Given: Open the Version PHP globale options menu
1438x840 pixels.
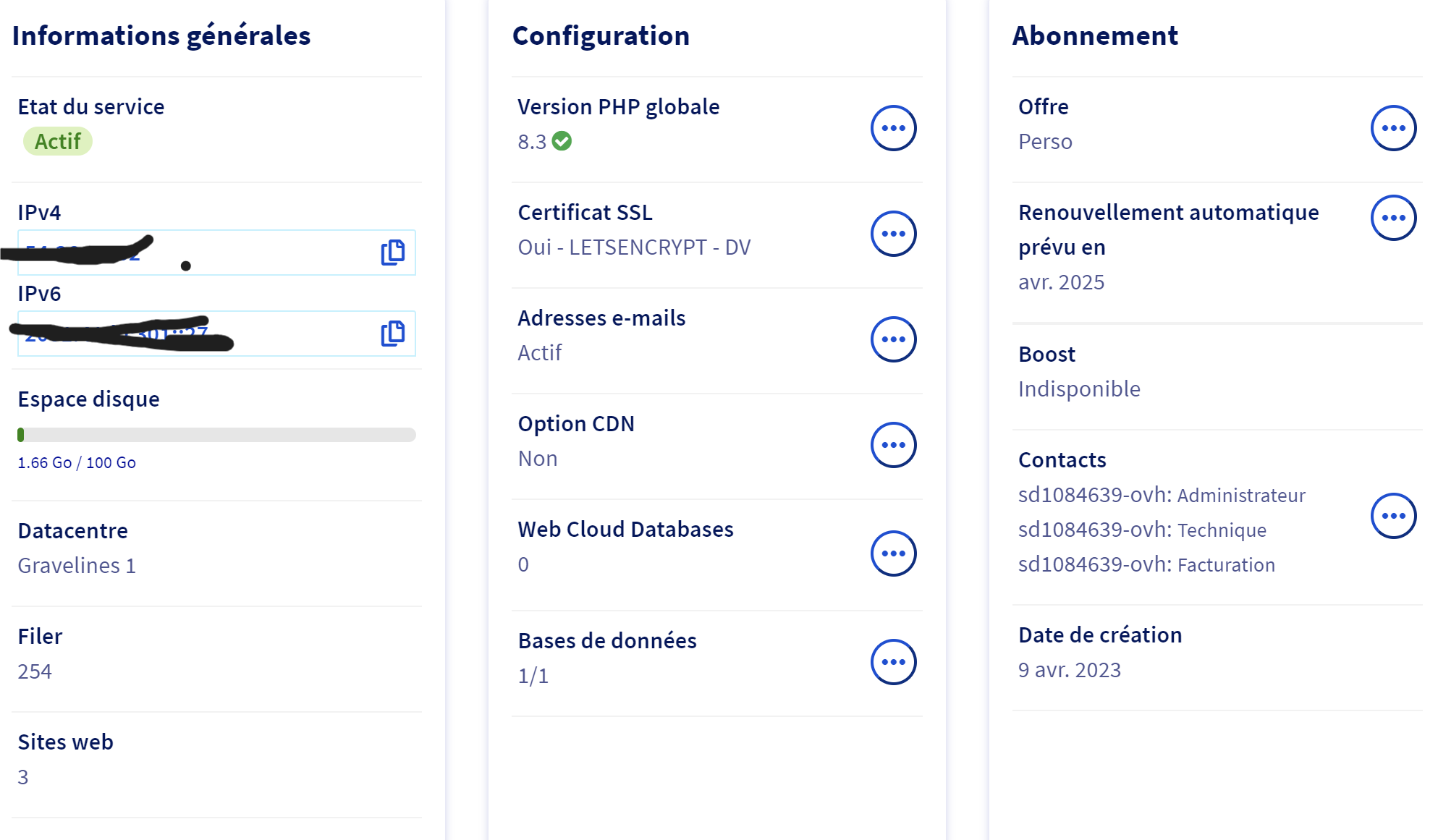Looking at the screenshot, I should coord(893,128).
